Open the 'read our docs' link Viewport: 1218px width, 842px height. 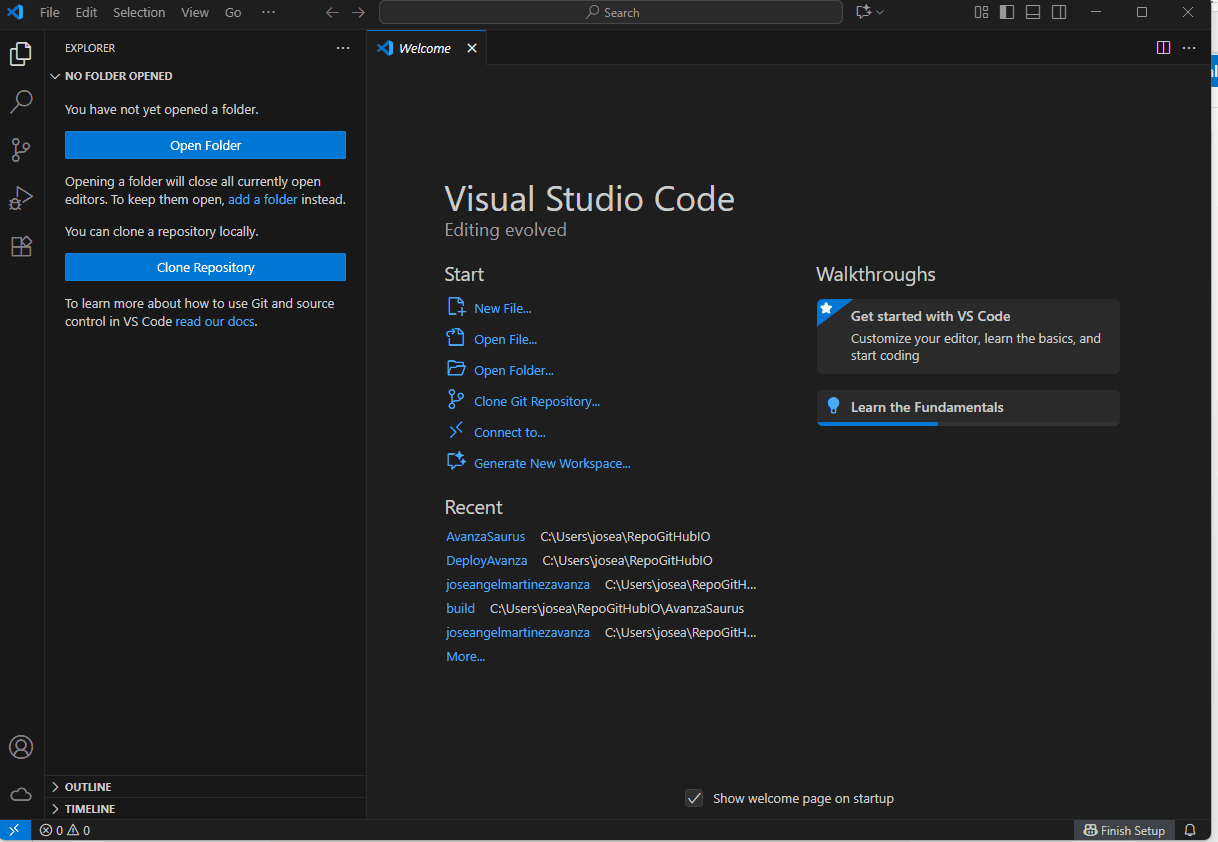click(x=215, y=322)
